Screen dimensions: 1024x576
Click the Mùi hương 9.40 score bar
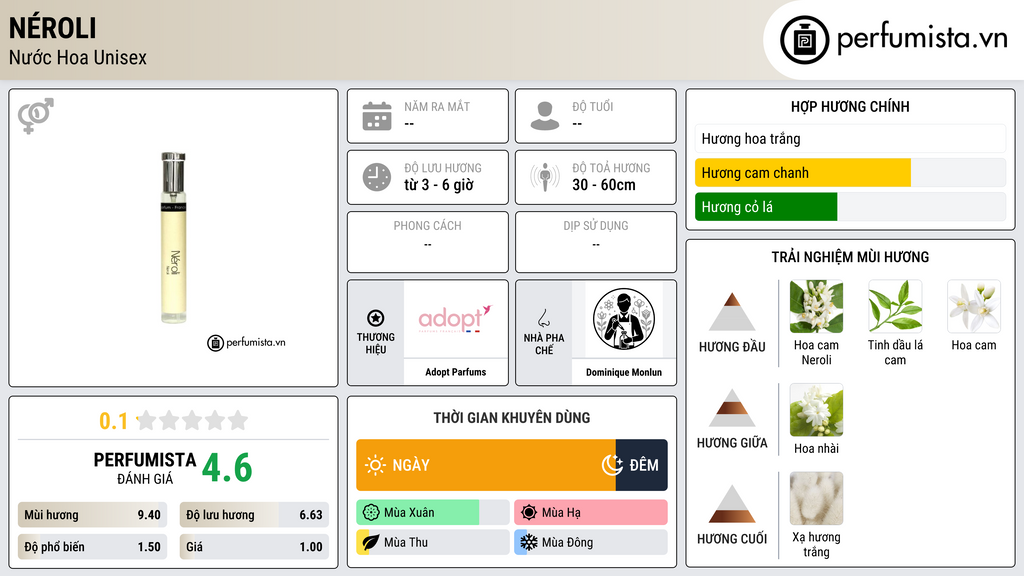[92, 515]
